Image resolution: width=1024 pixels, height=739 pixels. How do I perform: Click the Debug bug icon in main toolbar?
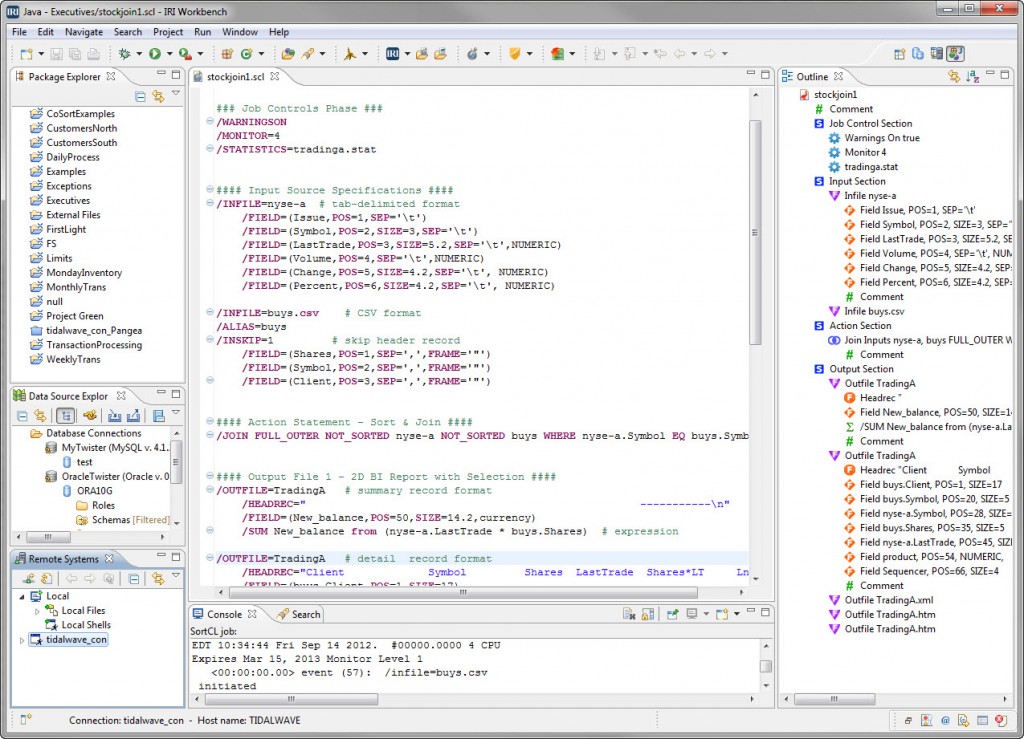pos(124,54)
